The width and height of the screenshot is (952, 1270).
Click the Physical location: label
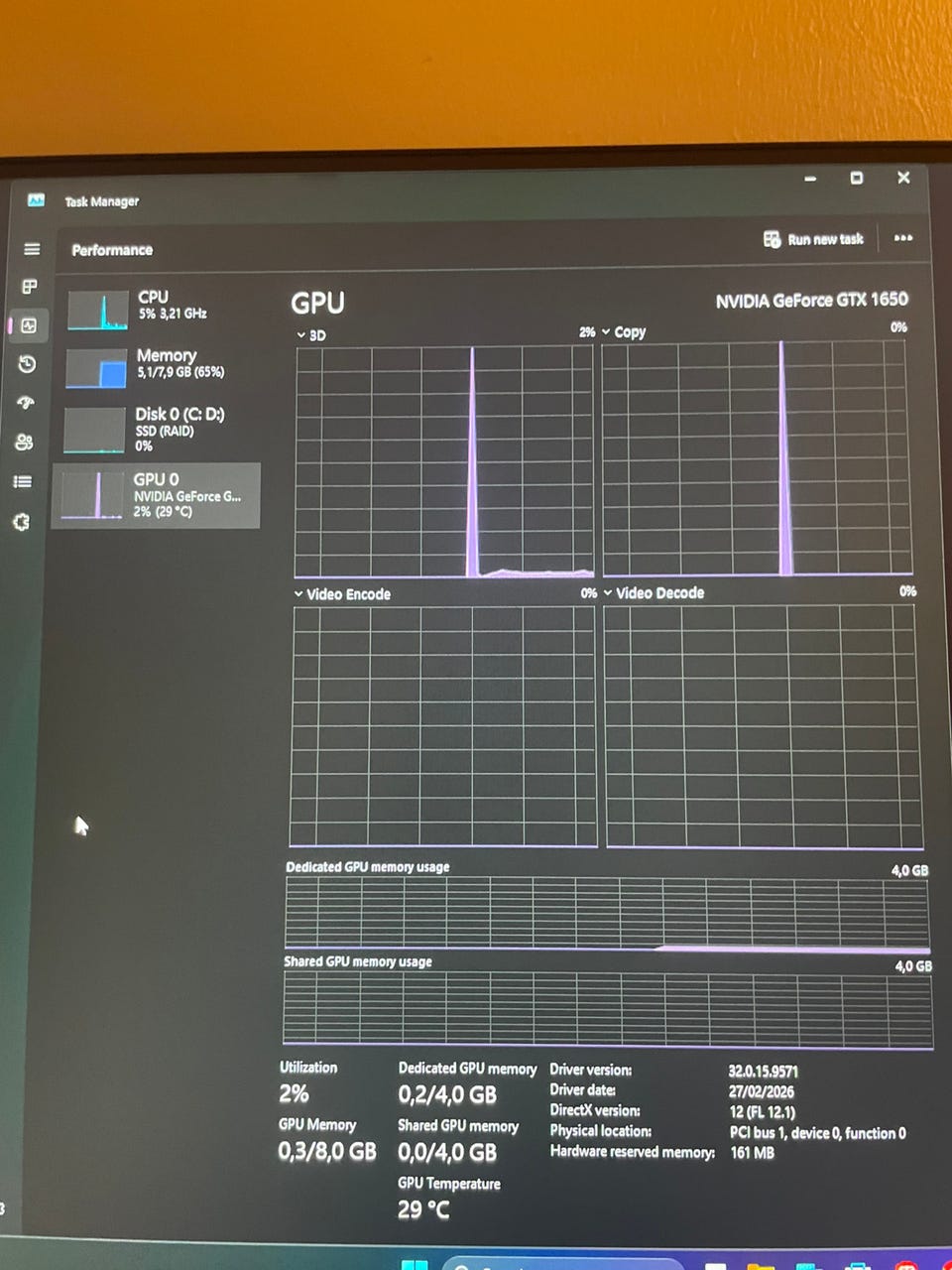pos(601,1131)
